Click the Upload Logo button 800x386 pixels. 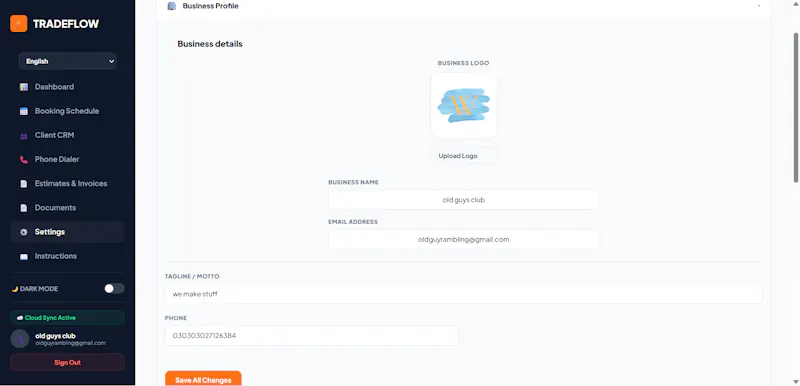[463, 156]
